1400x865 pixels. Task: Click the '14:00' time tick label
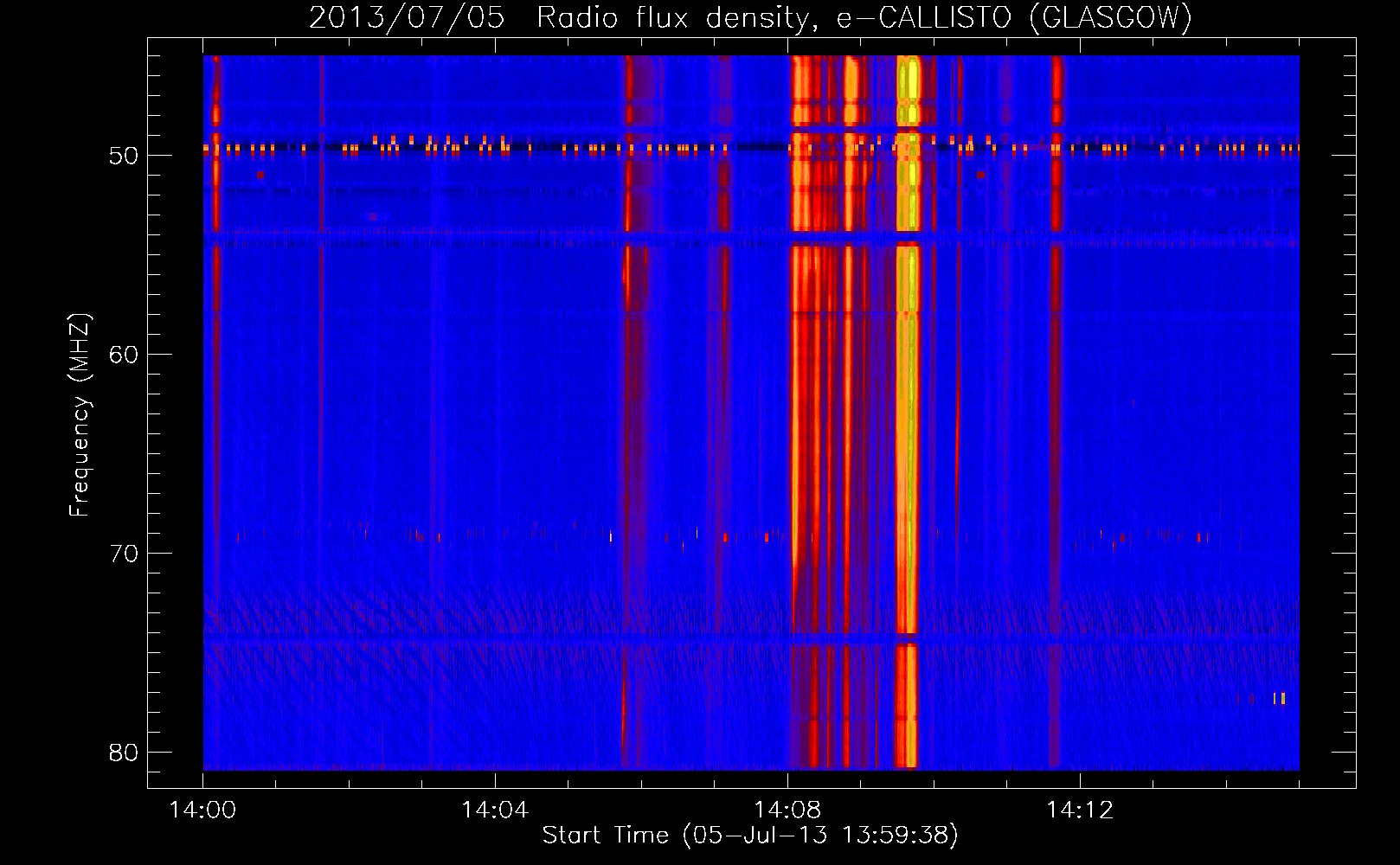[203, 811]
